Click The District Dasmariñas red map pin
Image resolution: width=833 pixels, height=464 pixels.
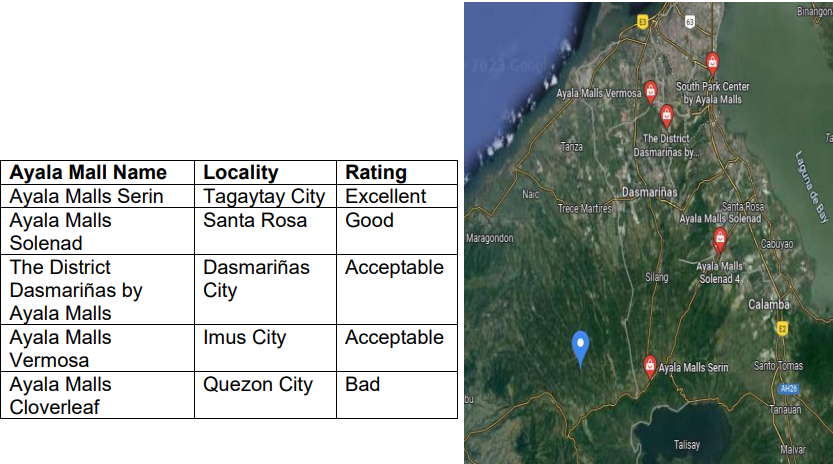point(666,116)
